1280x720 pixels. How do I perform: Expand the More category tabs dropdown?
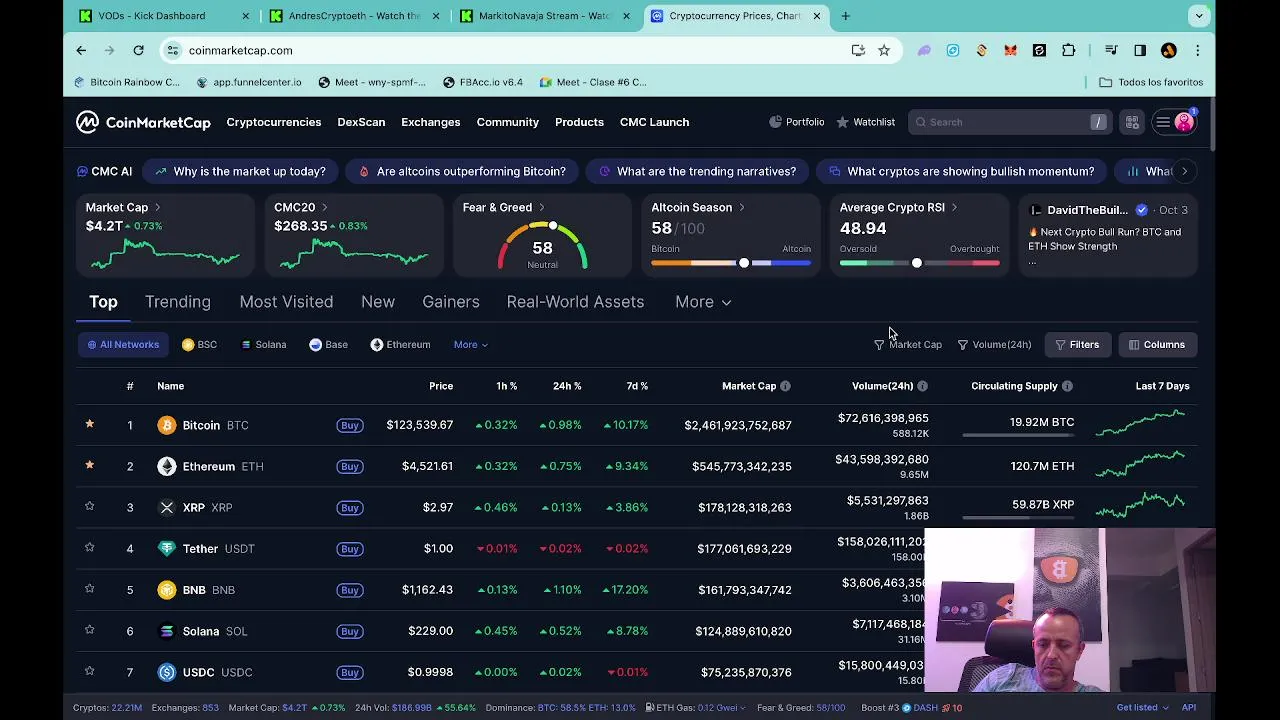[x=703, y=302]
